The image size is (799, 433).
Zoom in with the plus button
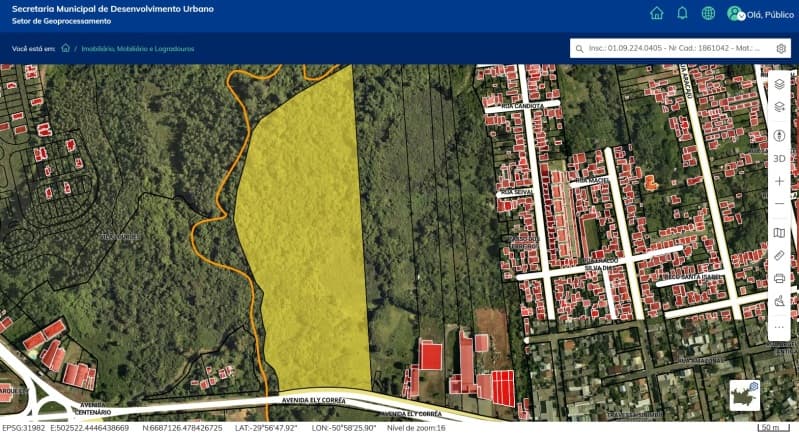779,181
